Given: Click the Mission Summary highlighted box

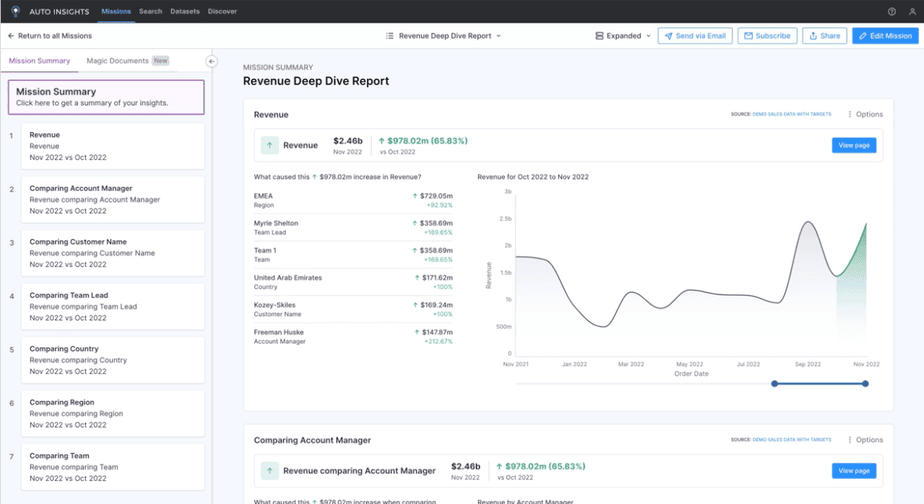Looking at the screenshot, I should (106, 97).
